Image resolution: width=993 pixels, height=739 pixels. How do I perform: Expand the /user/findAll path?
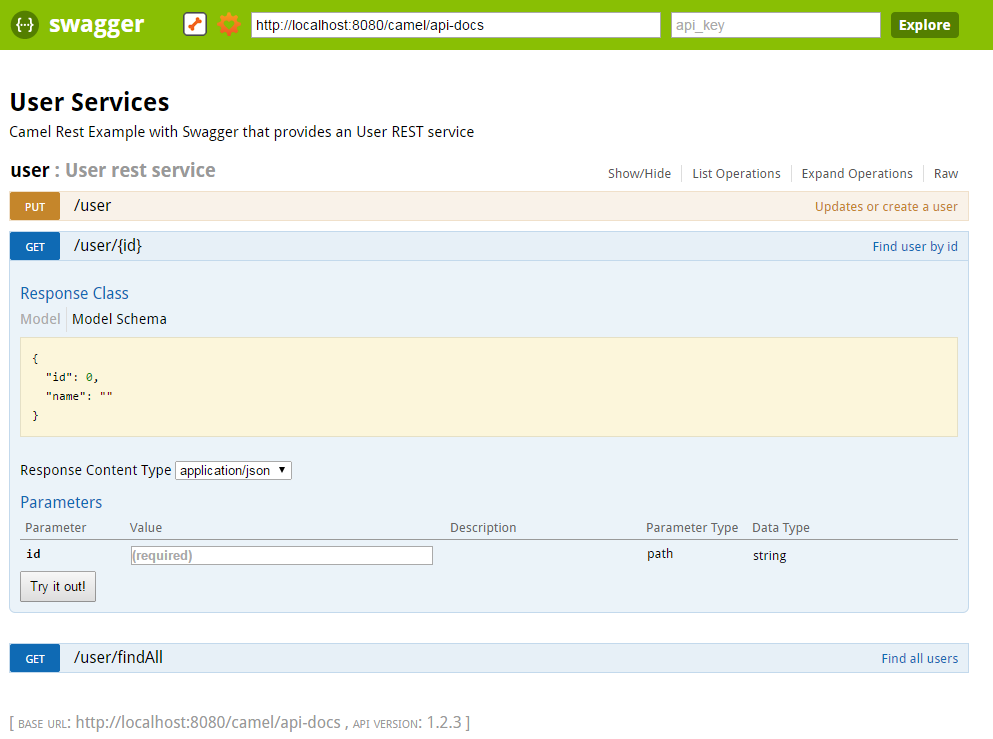click(x=118, y=657)
